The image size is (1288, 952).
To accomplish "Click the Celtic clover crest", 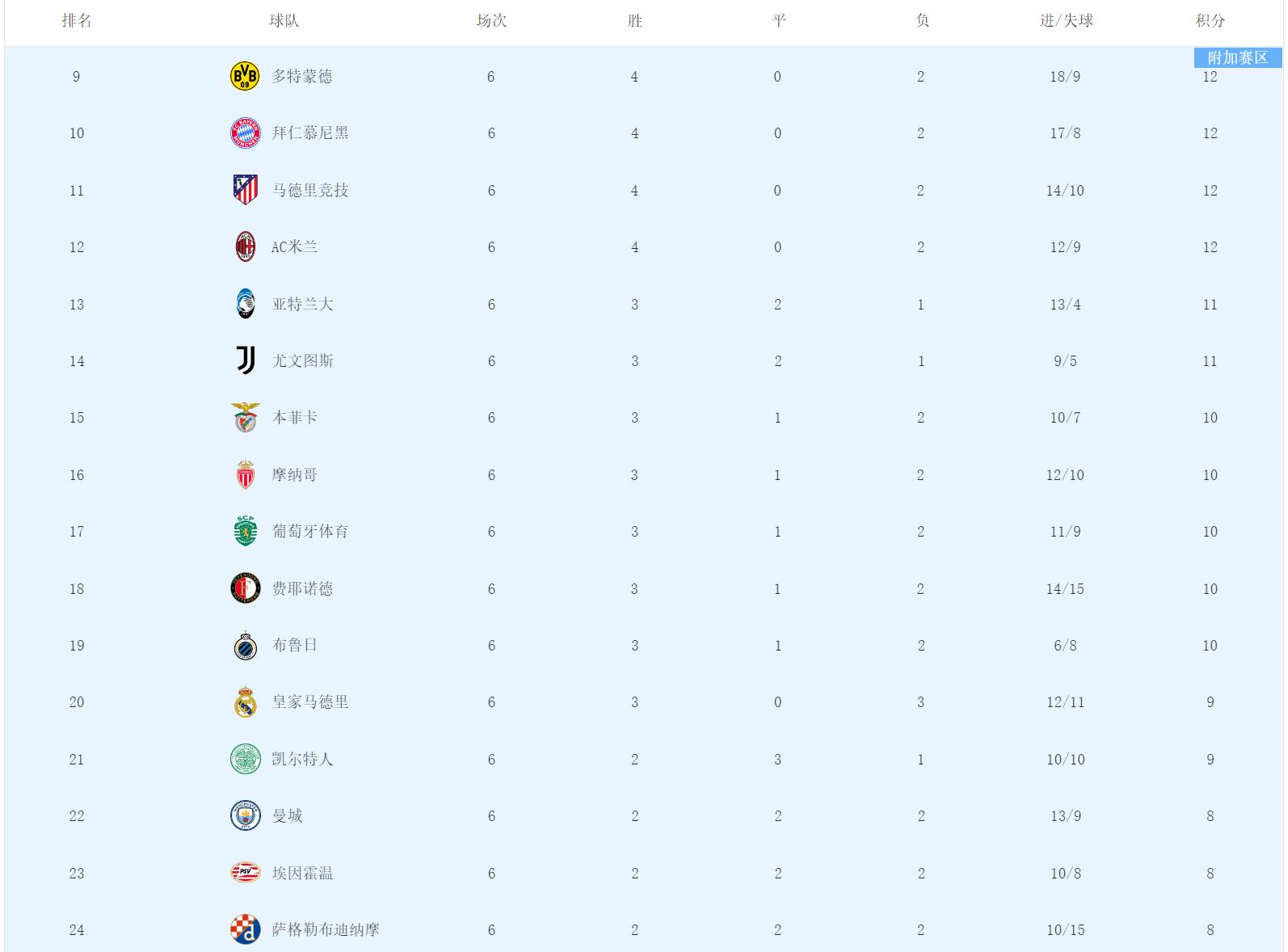I will 245,759.
